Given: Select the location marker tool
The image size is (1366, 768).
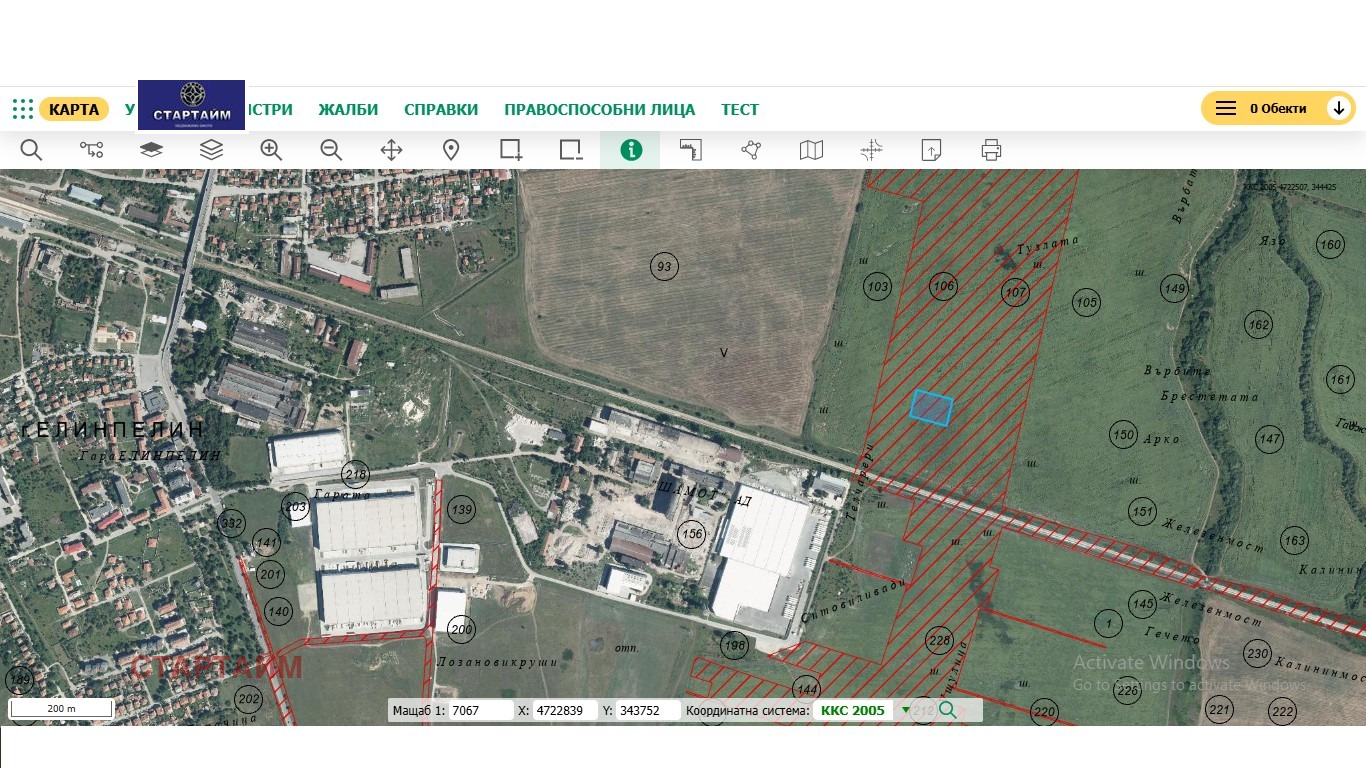Looking at the screenshot, I should coord(450,150).
